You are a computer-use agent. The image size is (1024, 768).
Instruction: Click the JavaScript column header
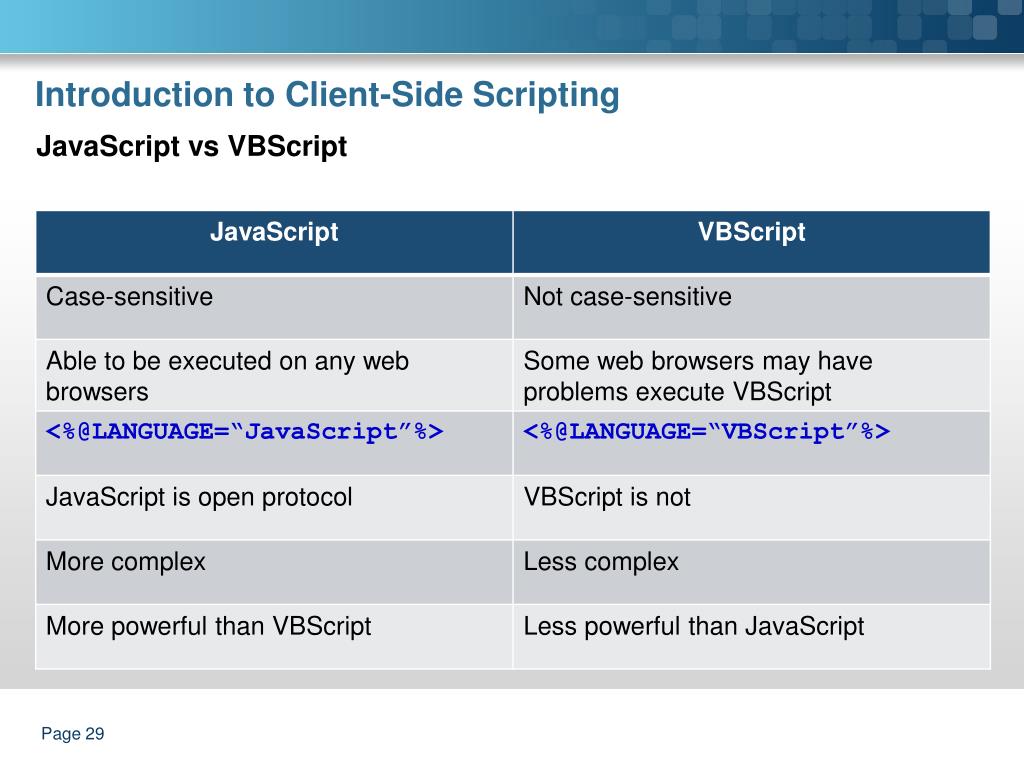[274, 242]
